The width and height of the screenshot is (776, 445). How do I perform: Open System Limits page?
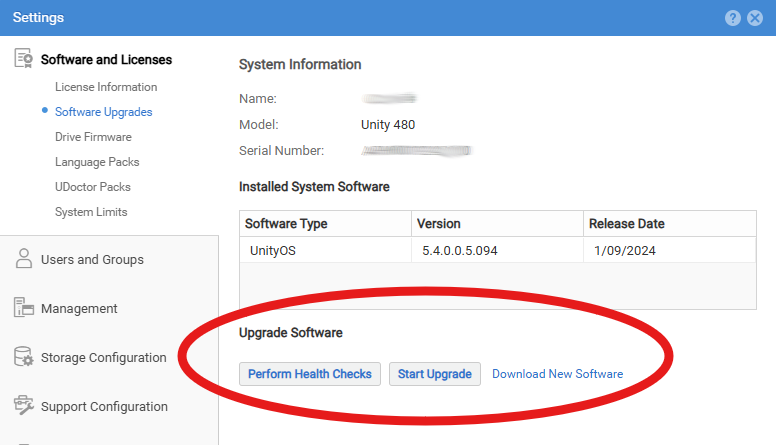91,212
